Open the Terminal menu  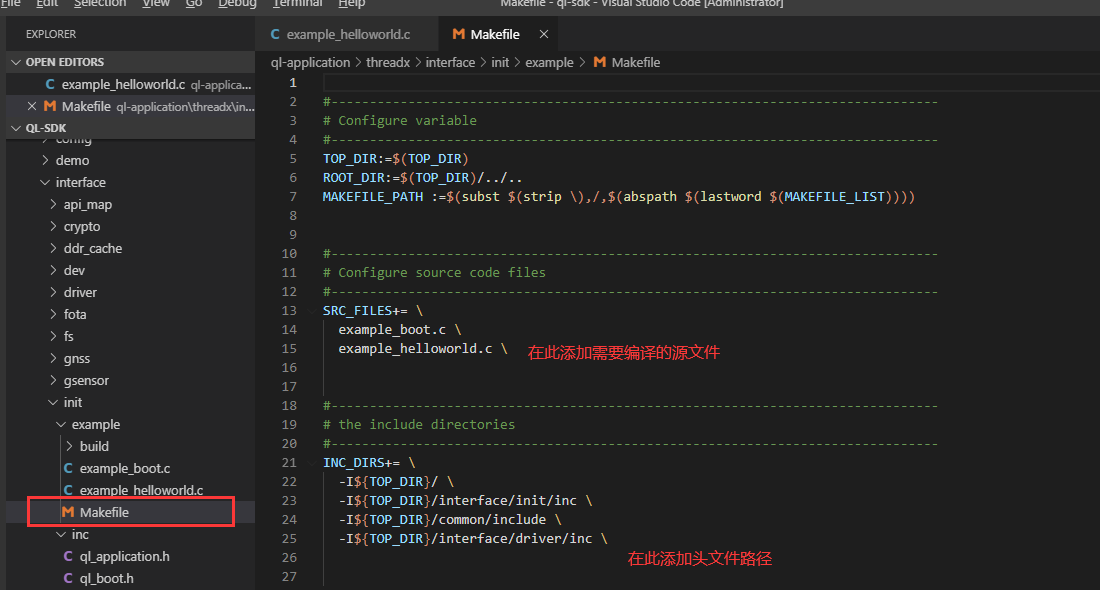pos(297,4)
